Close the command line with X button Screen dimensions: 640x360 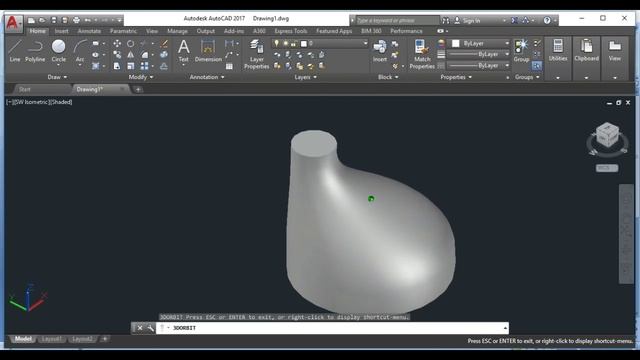click(x=140, y=328)
